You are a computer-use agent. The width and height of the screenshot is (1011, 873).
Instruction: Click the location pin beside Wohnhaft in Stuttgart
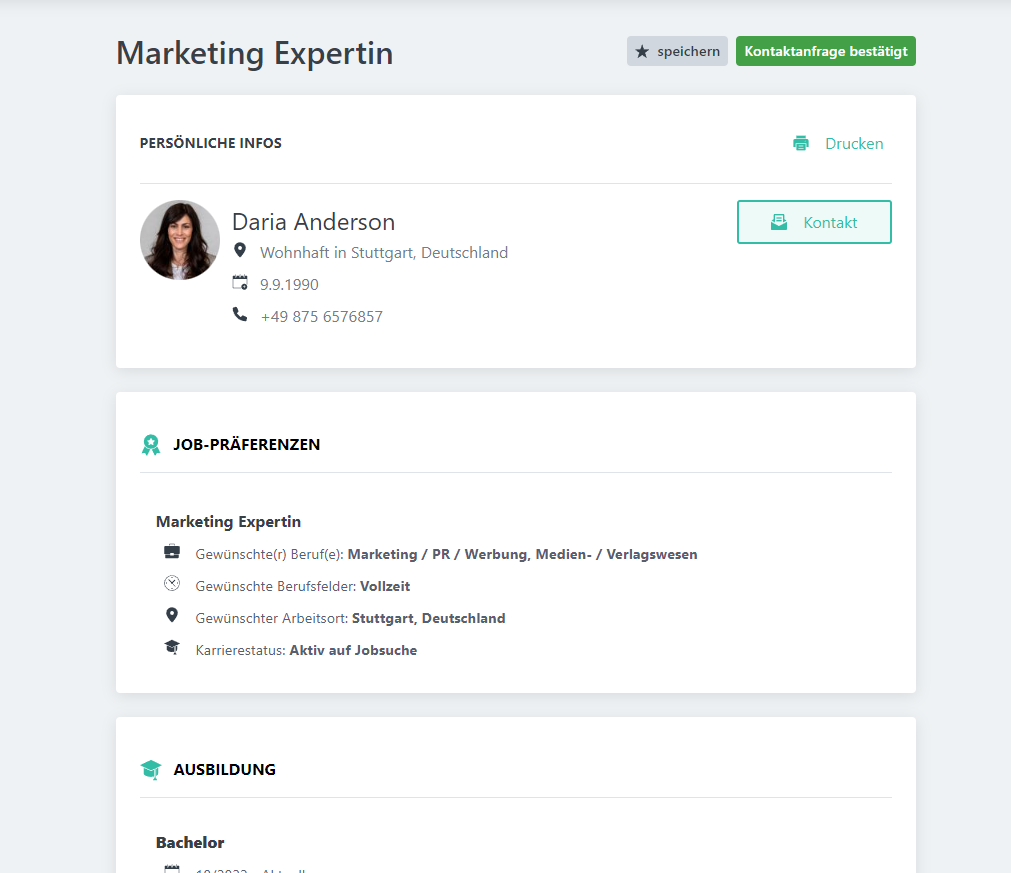(240, 250)
